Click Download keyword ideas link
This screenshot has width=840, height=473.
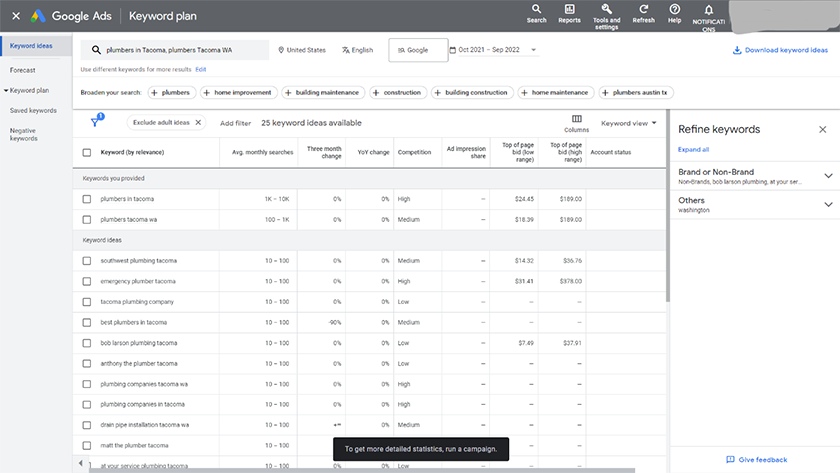tap(786, 50)
